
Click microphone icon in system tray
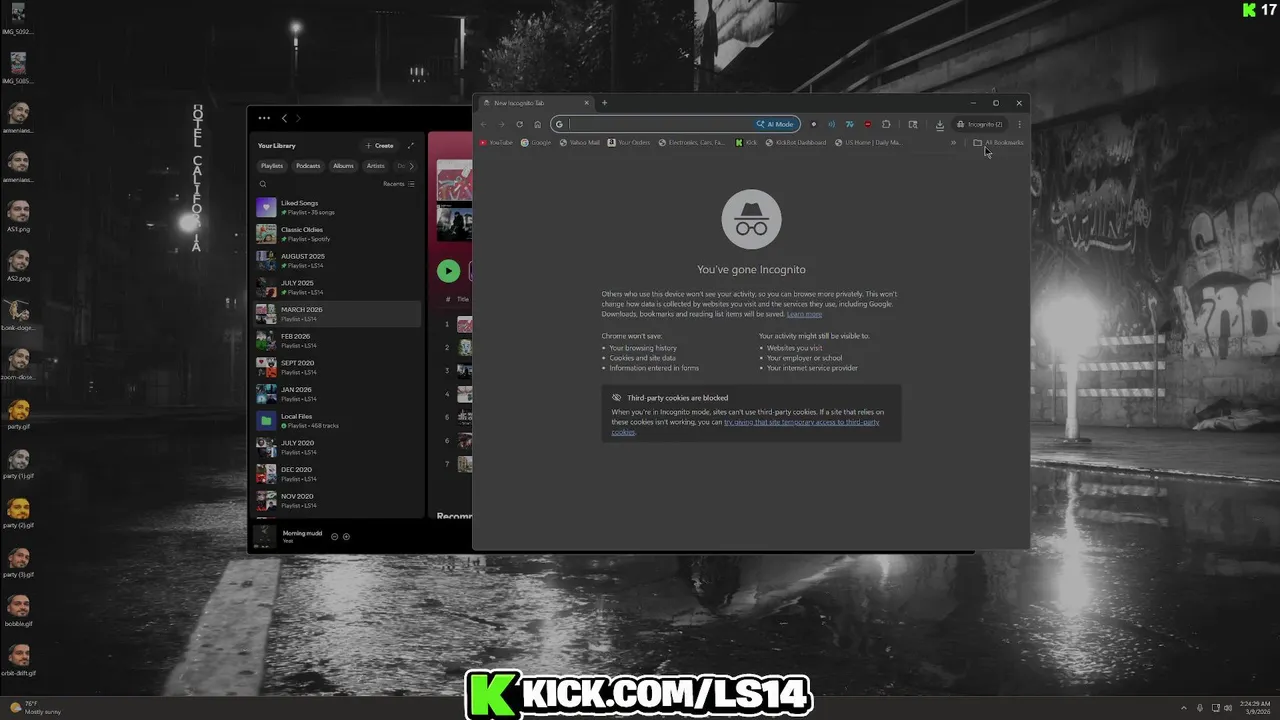[x=1200, y=708]
